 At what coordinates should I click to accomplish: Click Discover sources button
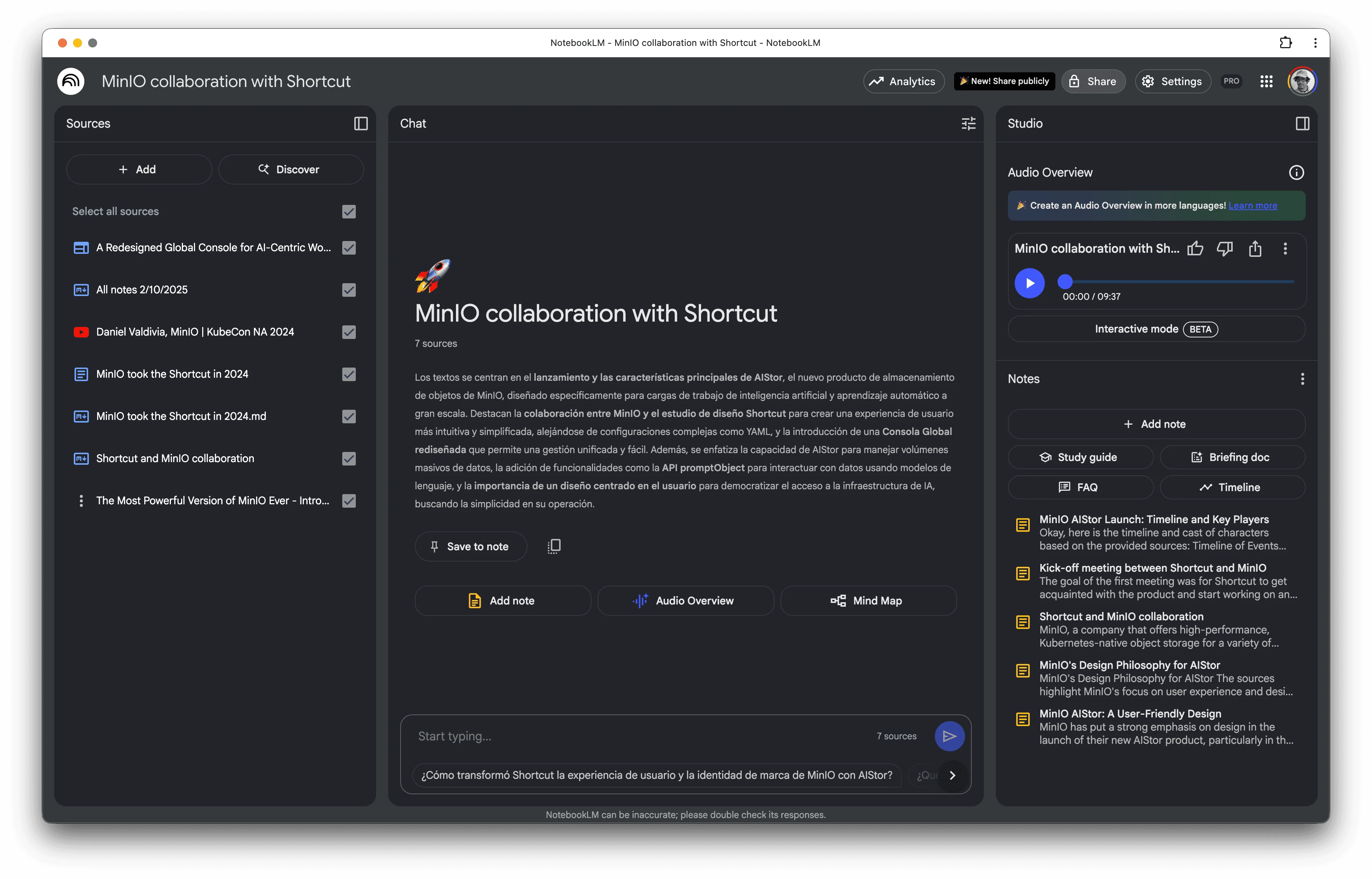click(290, 169)
